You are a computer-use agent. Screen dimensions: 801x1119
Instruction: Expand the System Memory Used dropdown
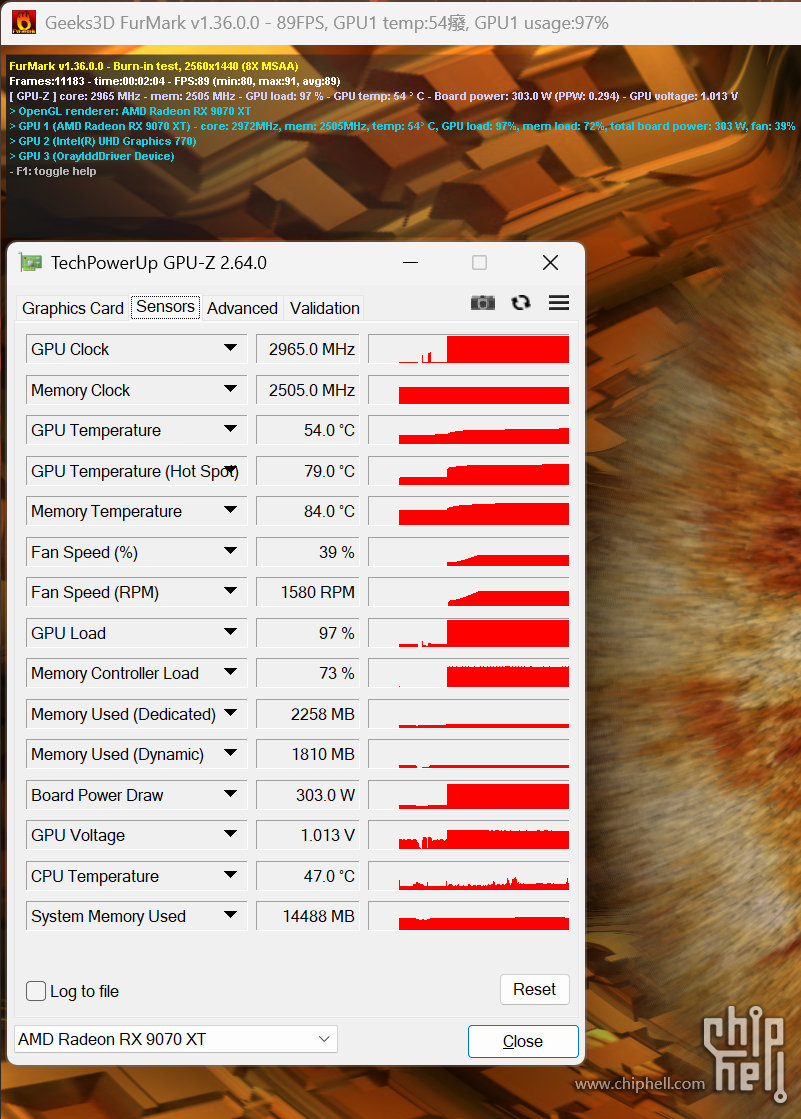coord(230,915)
